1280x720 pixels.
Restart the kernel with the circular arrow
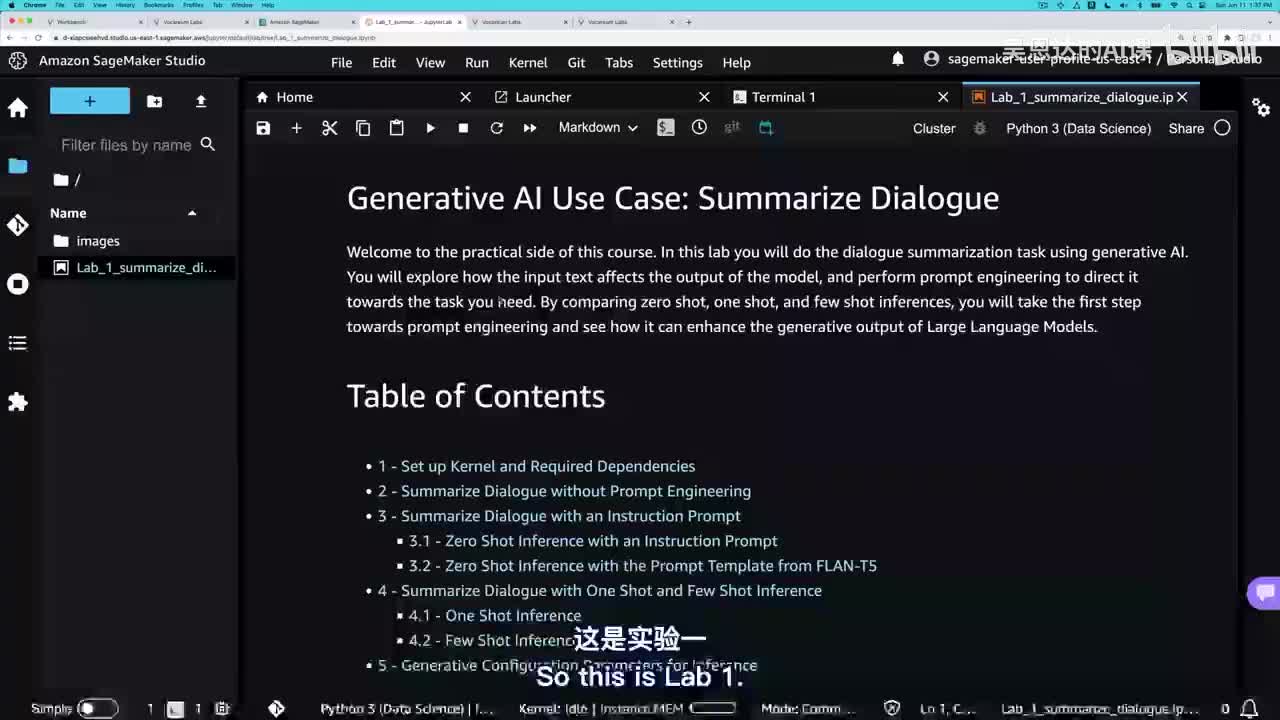coord(496,128)
